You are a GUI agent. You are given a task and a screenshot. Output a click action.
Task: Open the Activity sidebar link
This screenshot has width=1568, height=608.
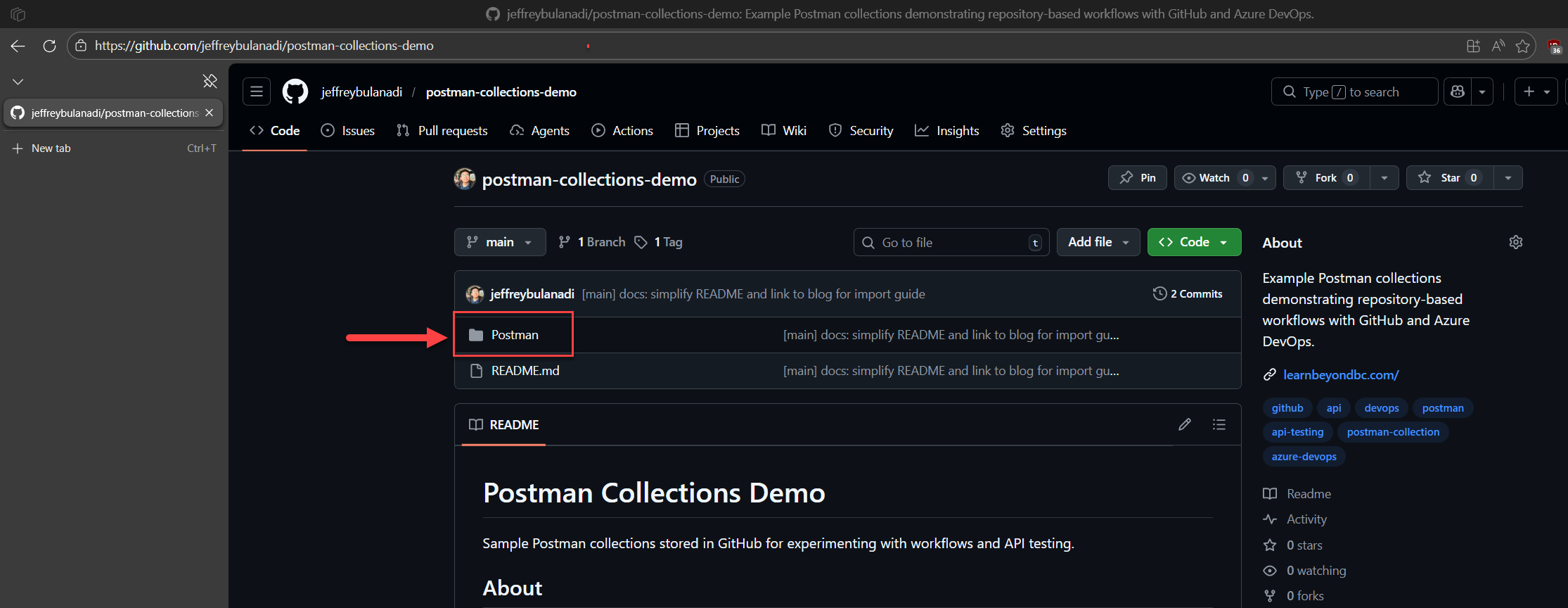[1295, 519]
